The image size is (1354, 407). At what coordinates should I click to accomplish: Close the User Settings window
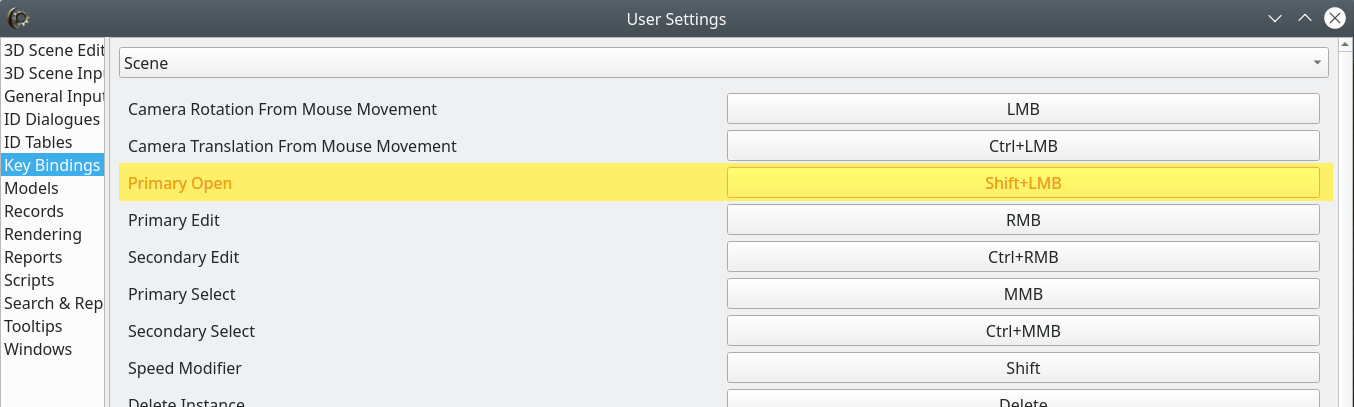click(x=1334, y=18)
